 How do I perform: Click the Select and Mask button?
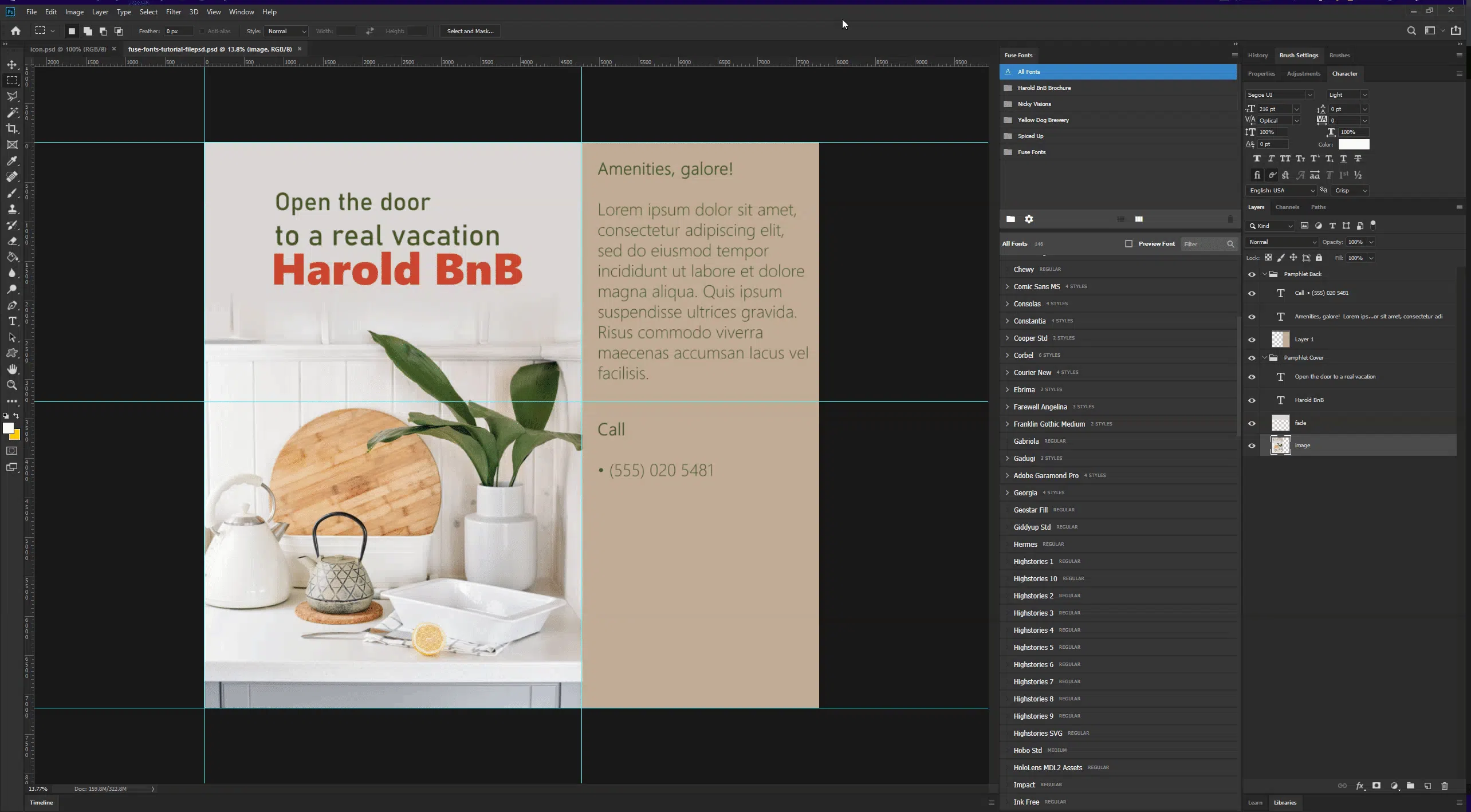click(x=470, y=31)
